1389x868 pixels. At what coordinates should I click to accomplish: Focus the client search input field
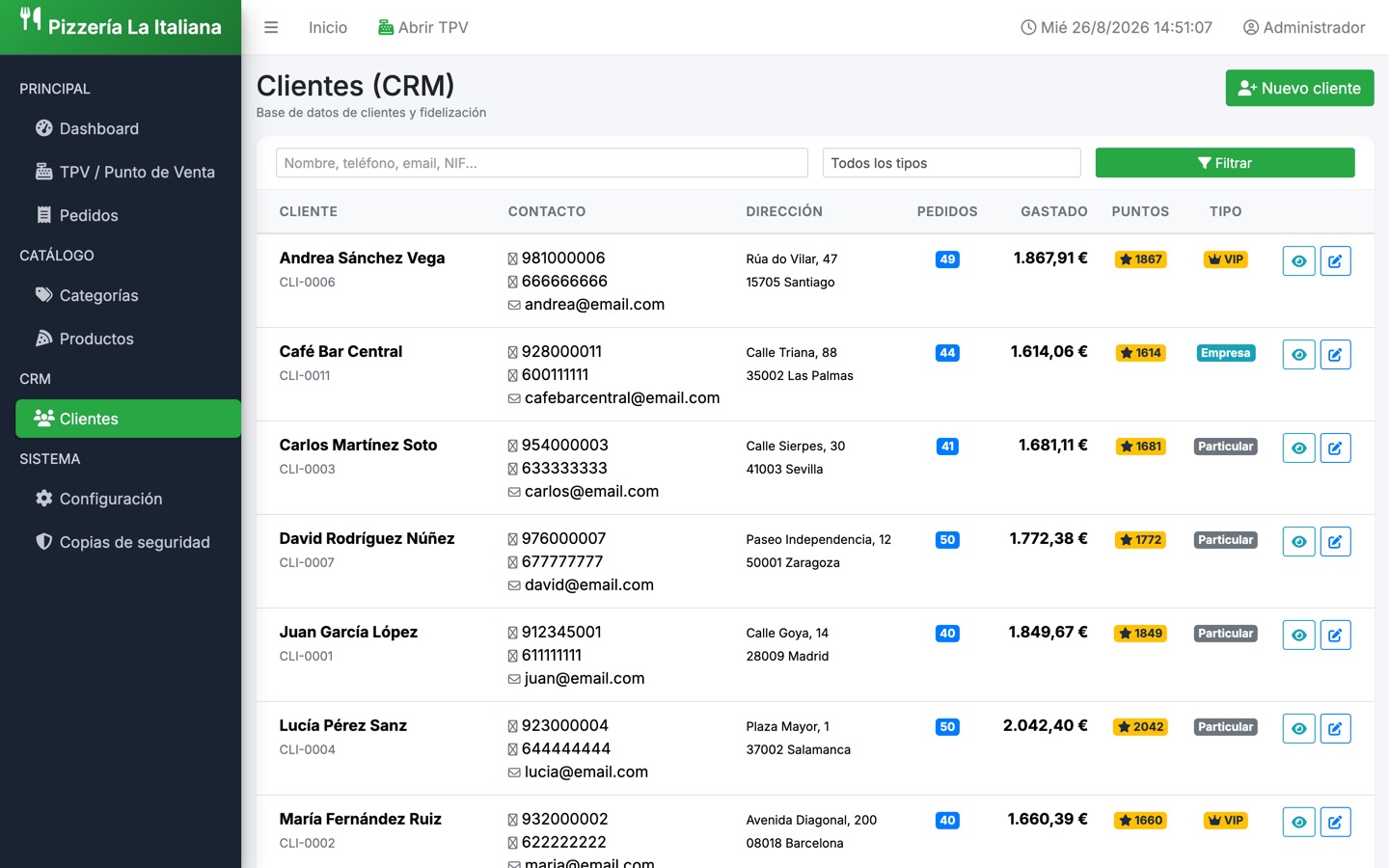[542, 163]
